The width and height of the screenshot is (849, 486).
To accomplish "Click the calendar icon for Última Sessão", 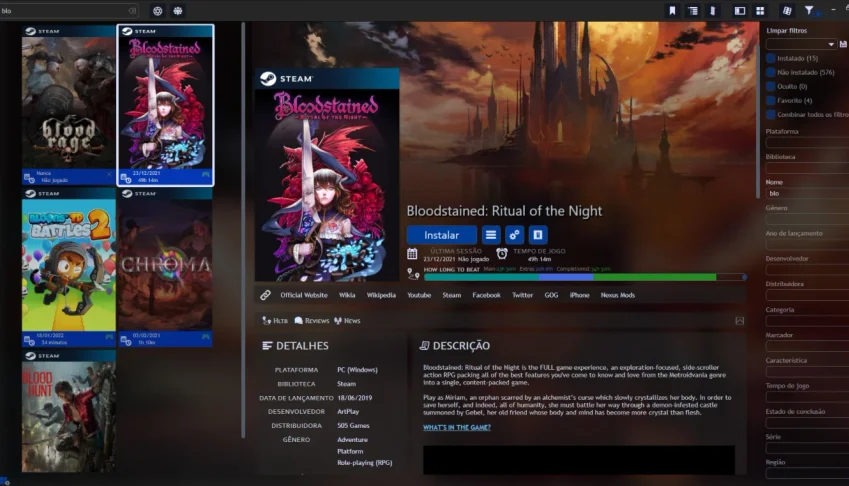I will pos(413,254).
